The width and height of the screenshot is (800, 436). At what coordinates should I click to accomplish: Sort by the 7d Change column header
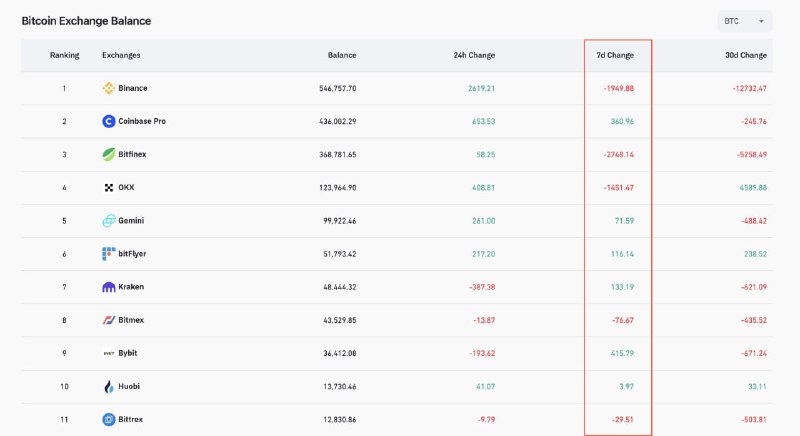point(615,55)
